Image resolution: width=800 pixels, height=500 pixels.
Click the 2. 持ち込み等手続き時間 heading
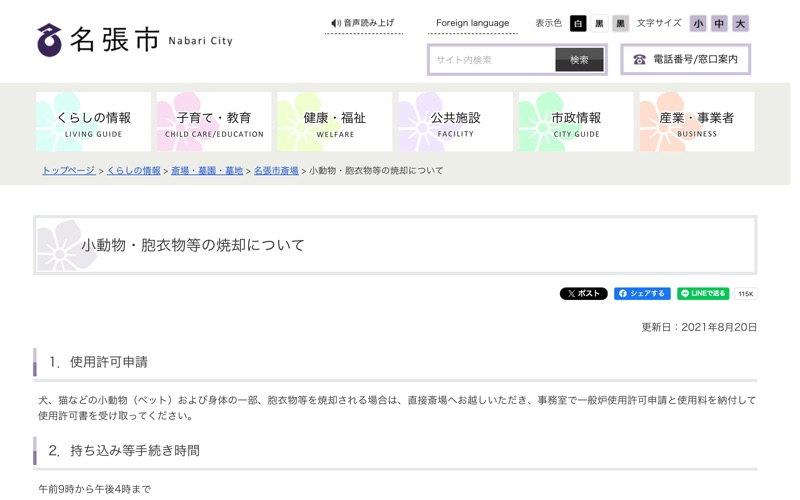(x=124, y=451)
